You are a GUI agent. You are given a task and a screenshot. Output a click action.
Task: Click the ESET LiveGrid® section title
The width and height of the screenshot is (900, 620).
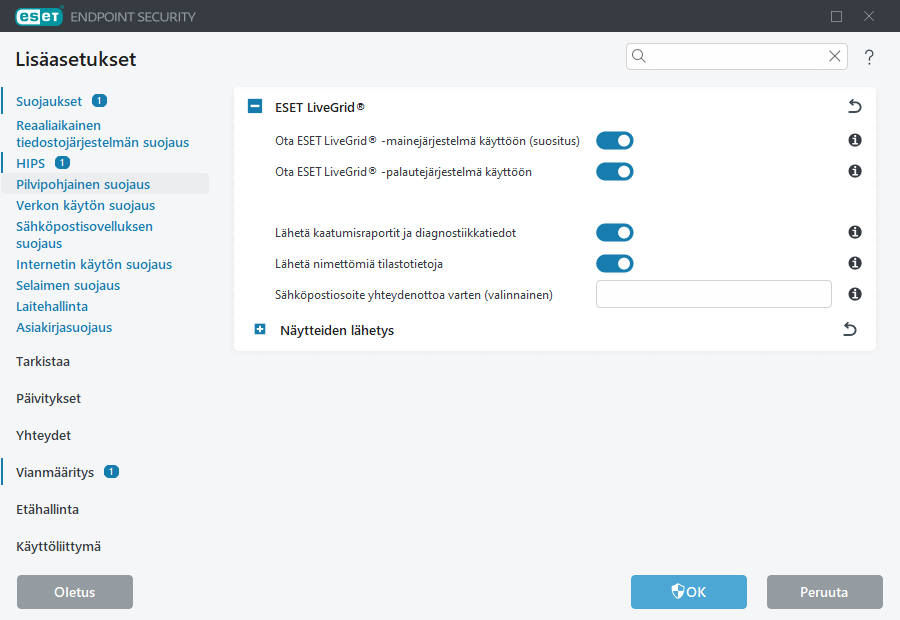click(320, 107)
